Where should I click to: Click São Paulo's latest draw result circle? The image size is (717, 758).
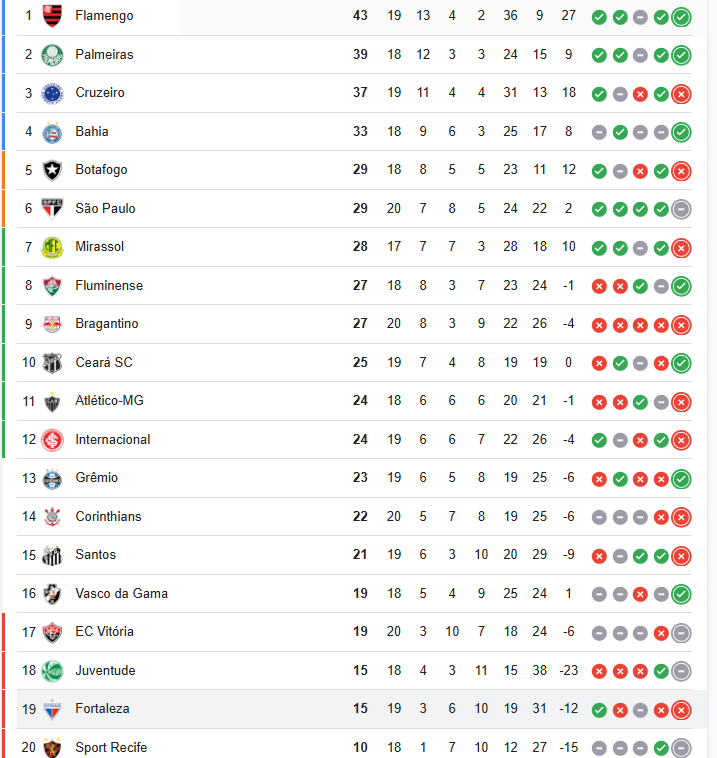pyautogui.click(x=681, y=209)
